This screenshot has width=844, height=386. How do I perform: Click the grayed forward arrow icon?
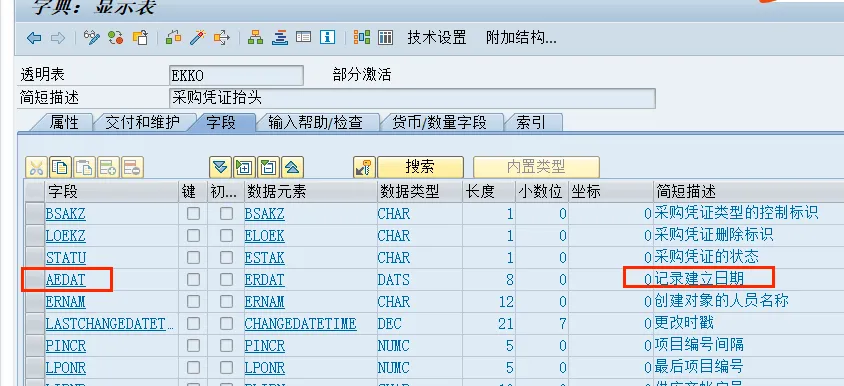(58, 38)
